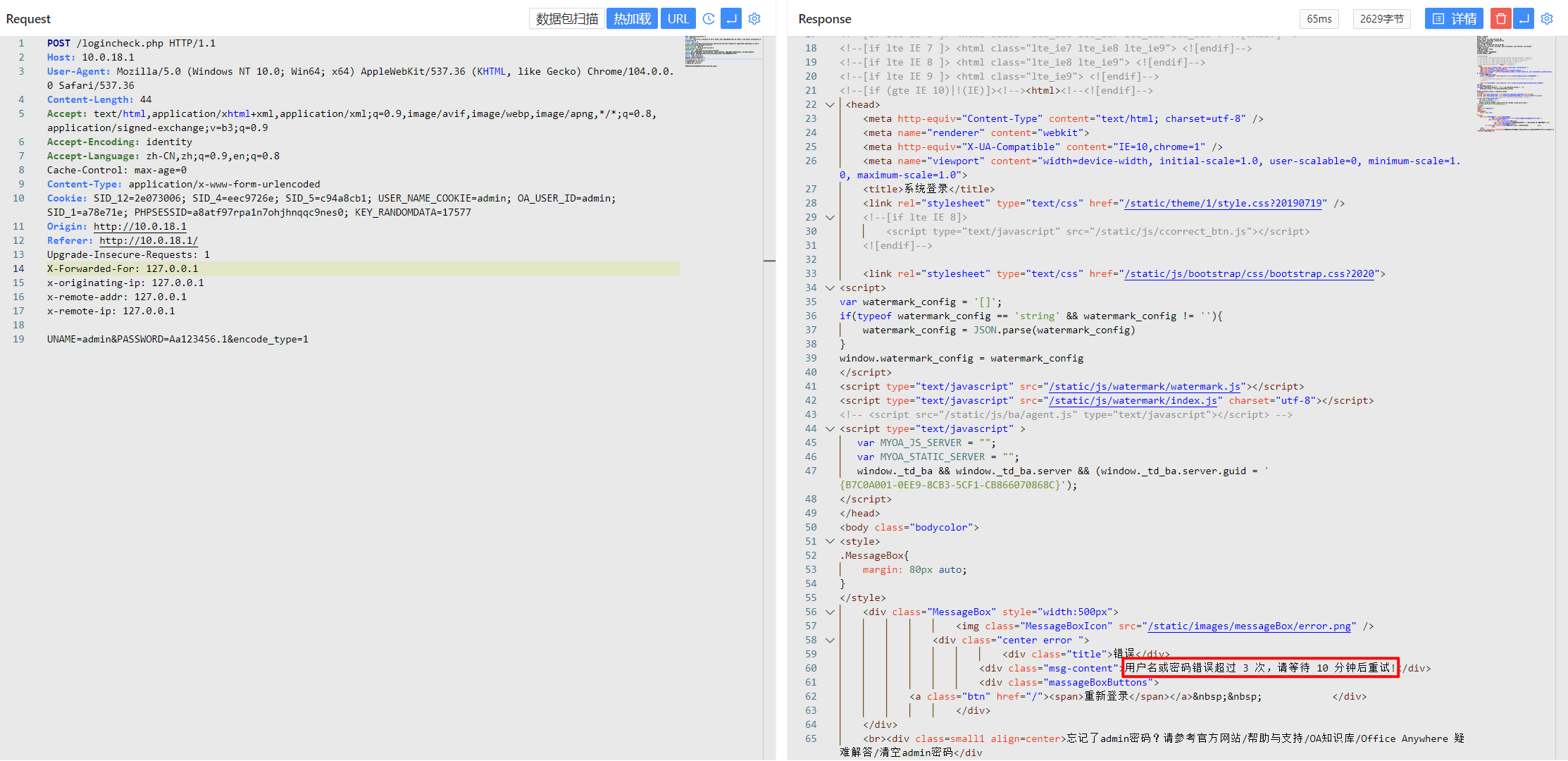Click the var watermark_config line
This screenshot has height=761, width=1568.
(x=920, y=302)
